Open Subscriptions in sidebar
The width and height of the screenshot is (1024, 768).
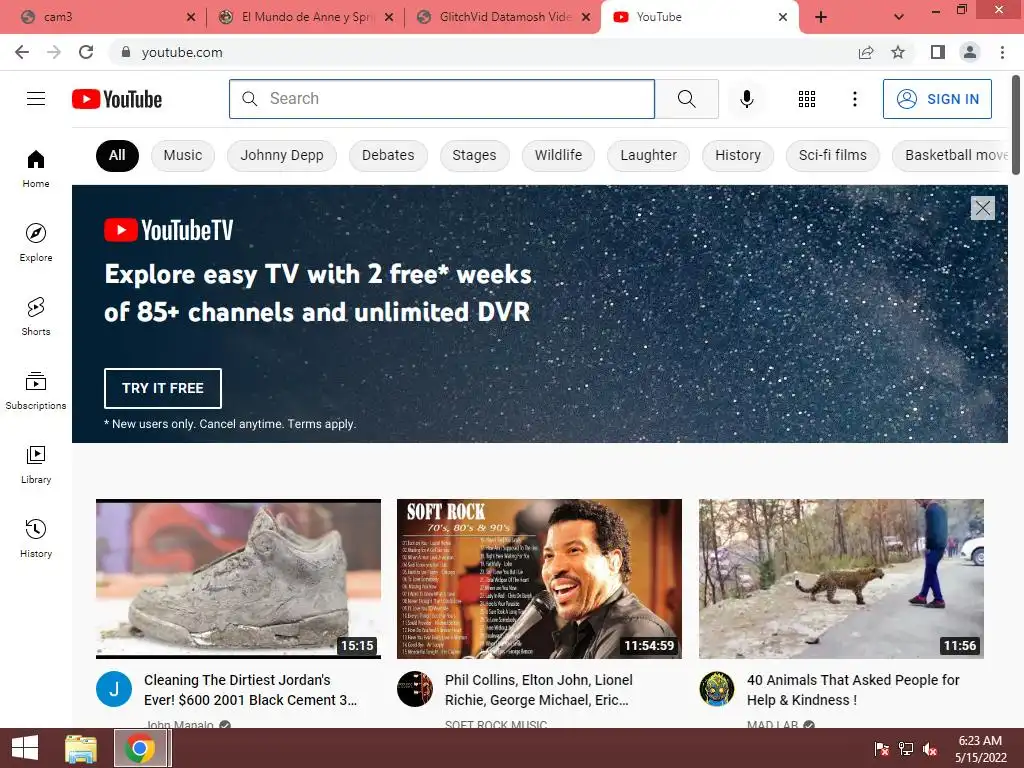36,390
